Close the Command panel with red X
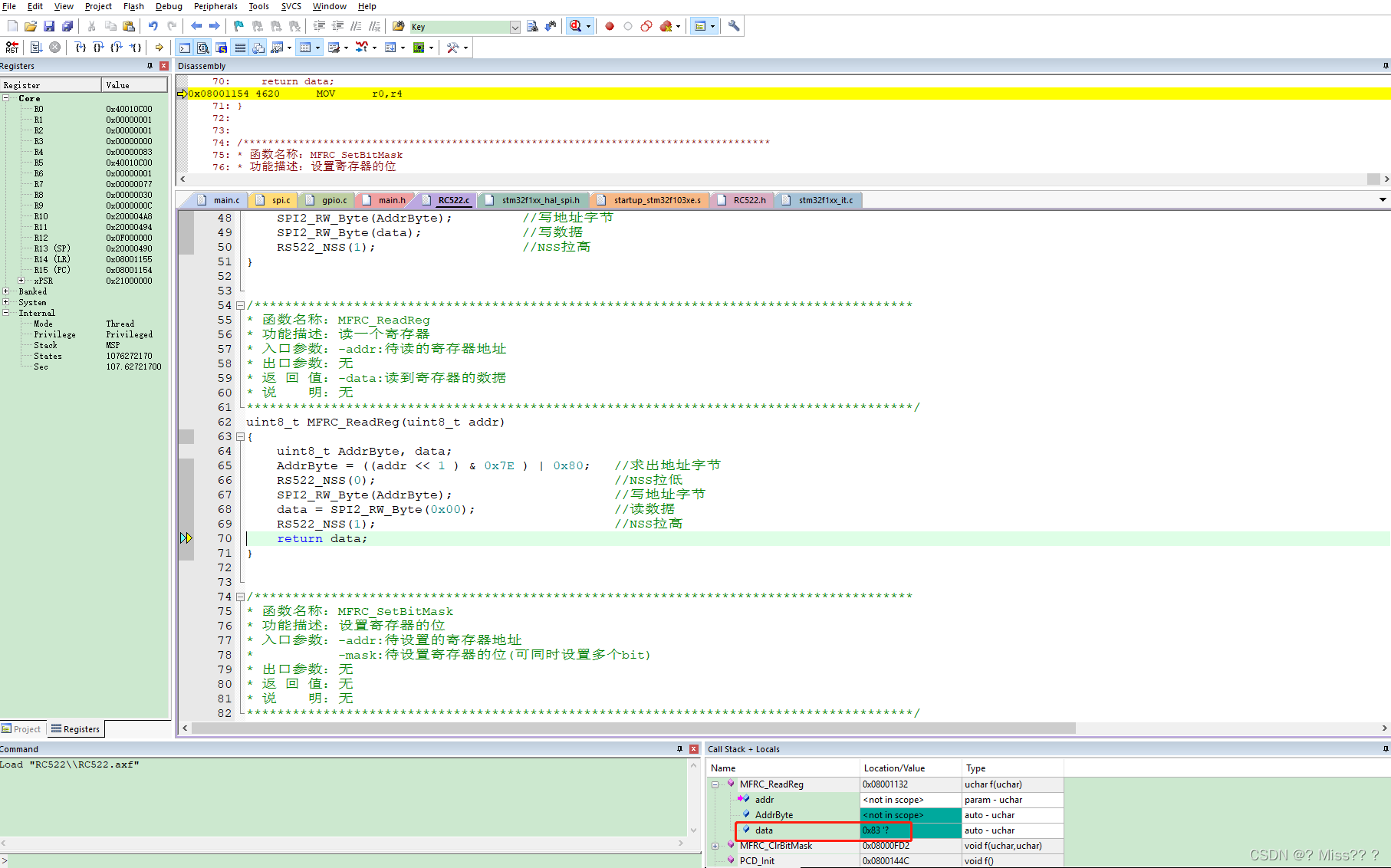Screen dimensions: 1391x868 [694, 749]
